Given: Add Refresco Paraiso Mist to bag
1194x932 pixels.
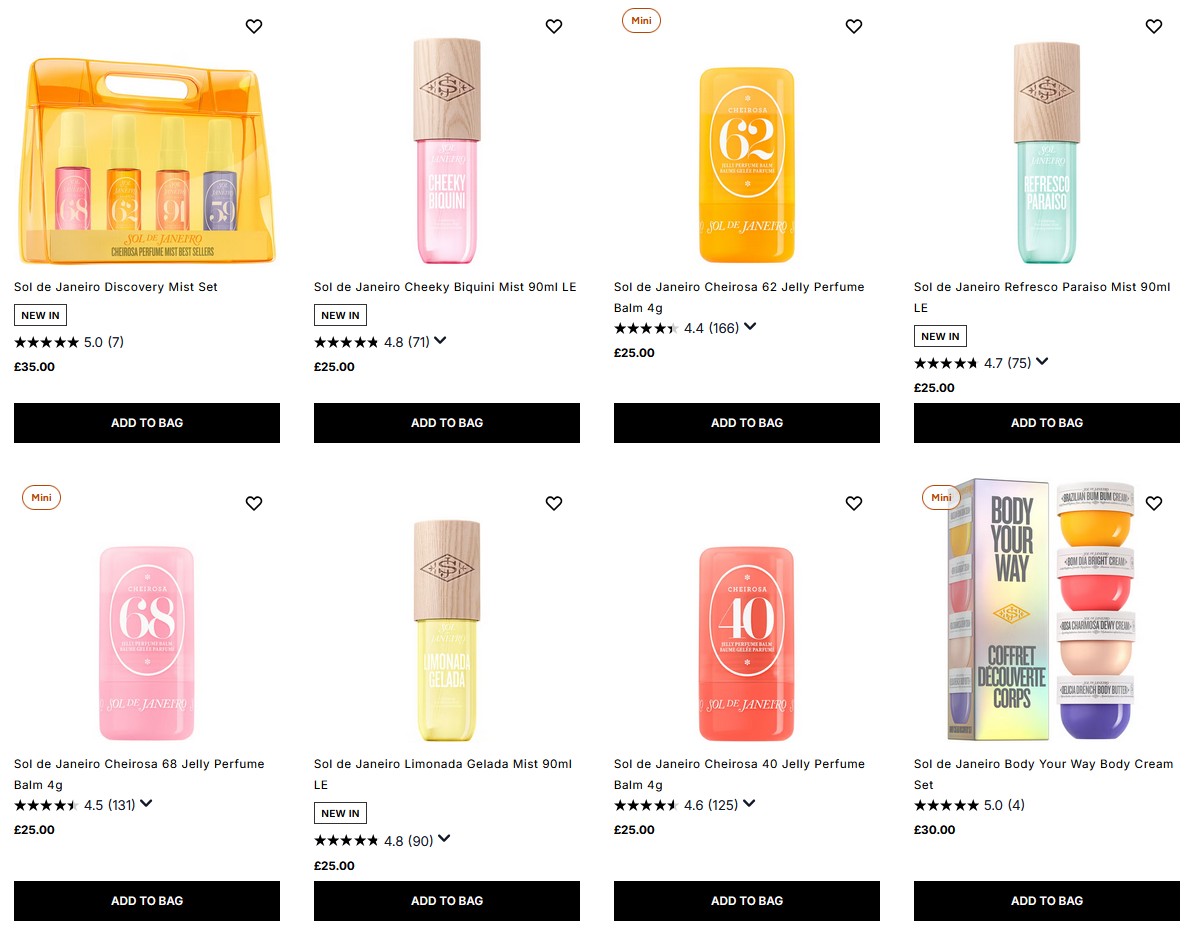Looking at the screenshot, I should pyautogui.click(x=1046, y=423).
